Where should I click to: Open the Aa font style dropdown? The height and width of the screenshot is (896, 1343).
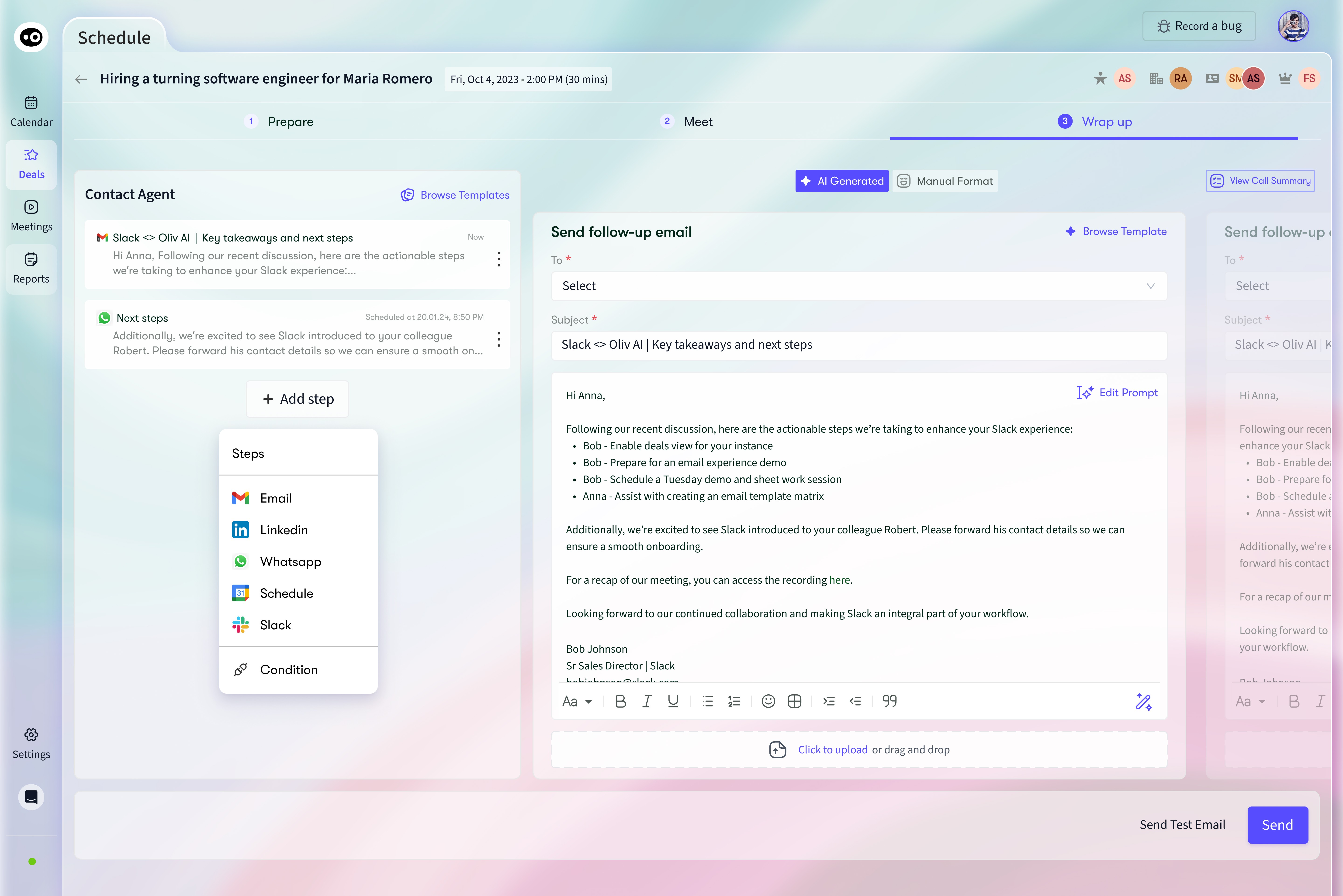(577, 701)
